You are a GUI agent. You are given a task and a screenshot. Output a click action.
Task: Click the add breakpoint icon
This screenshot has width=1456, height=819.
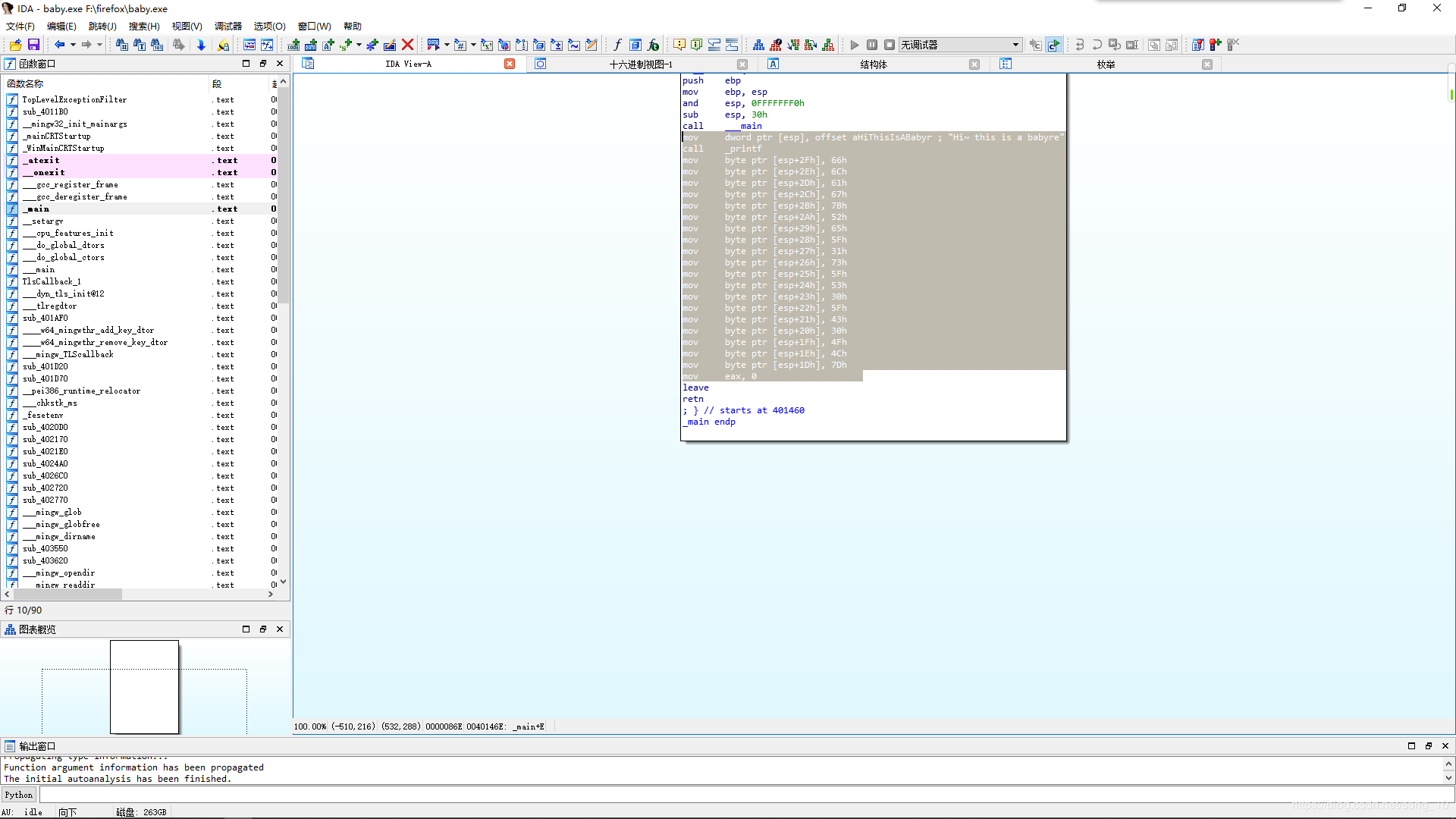(x=1216, y=45)
